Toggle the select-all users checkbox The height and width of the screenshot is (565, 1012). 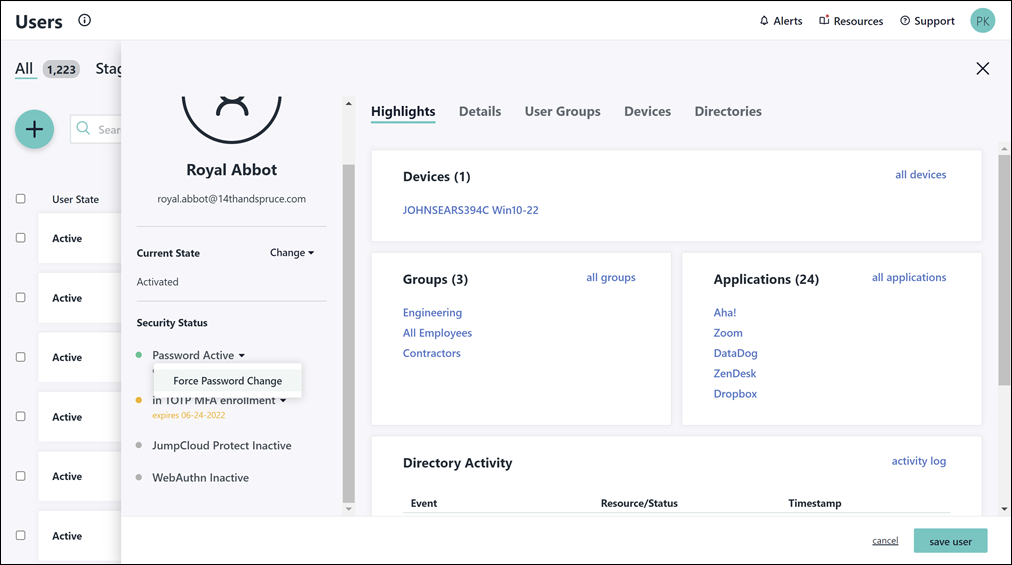click(x=21, y=199)
